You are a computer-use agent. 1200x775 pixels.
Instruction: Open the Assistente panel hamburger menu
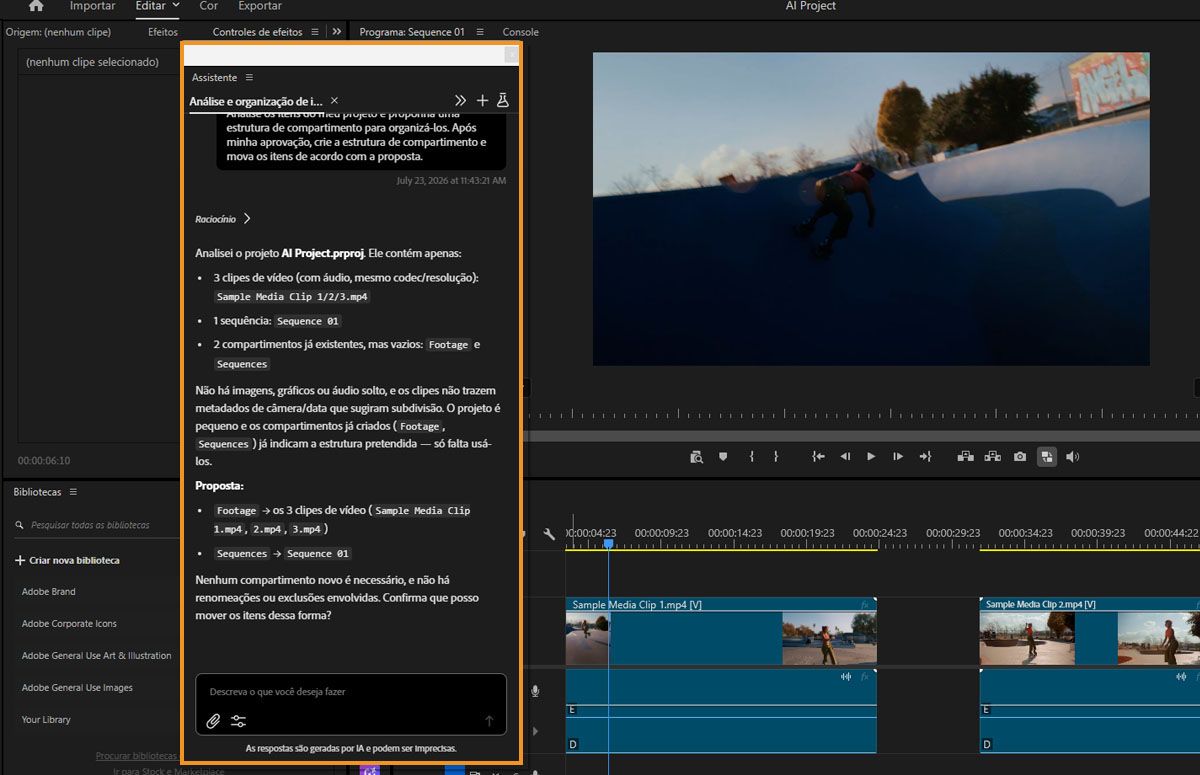249,77
